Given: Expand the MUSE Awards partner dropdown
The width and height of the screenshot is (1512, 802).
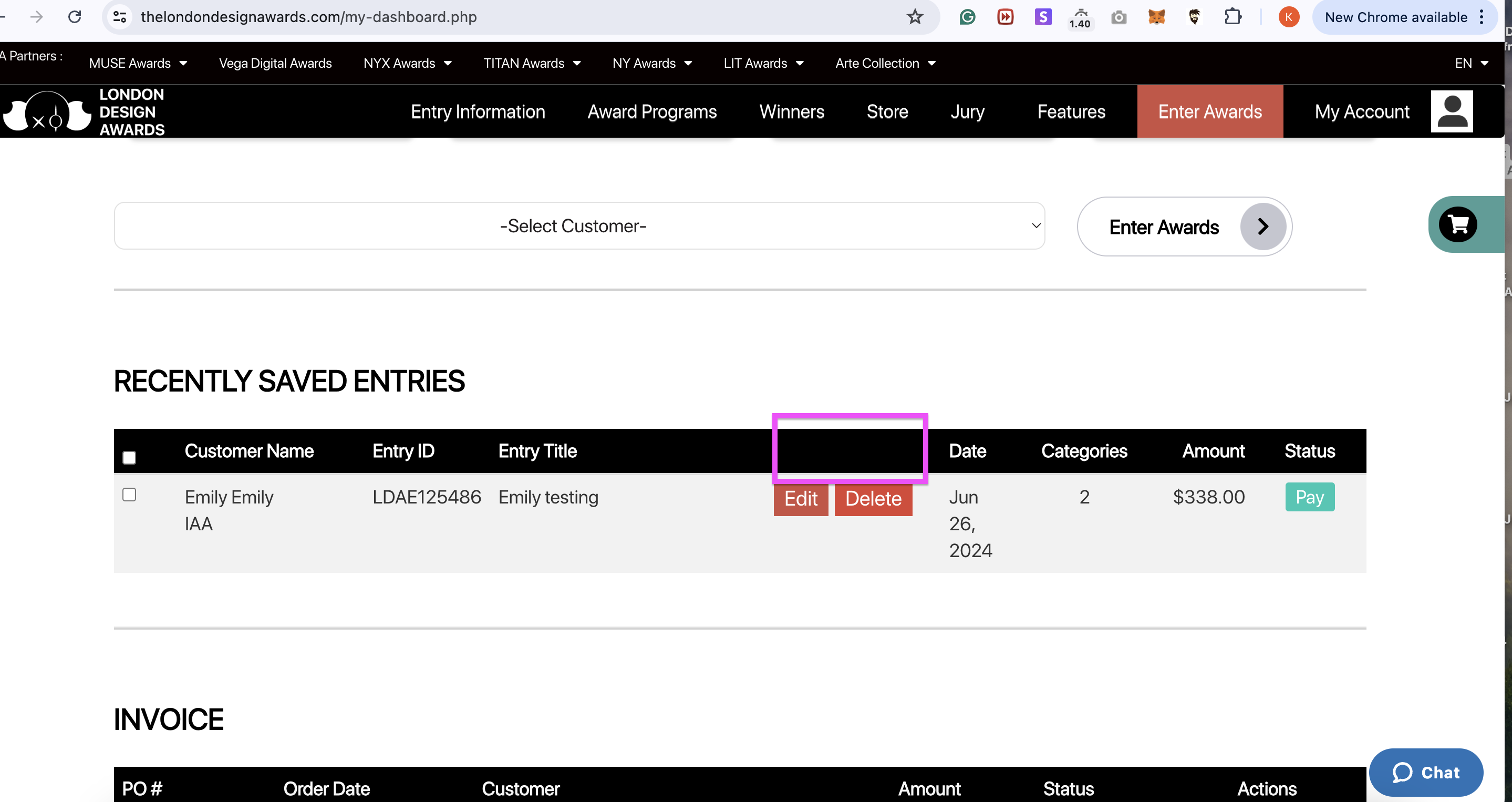Looking at the screenshot, I should [138, 64].
